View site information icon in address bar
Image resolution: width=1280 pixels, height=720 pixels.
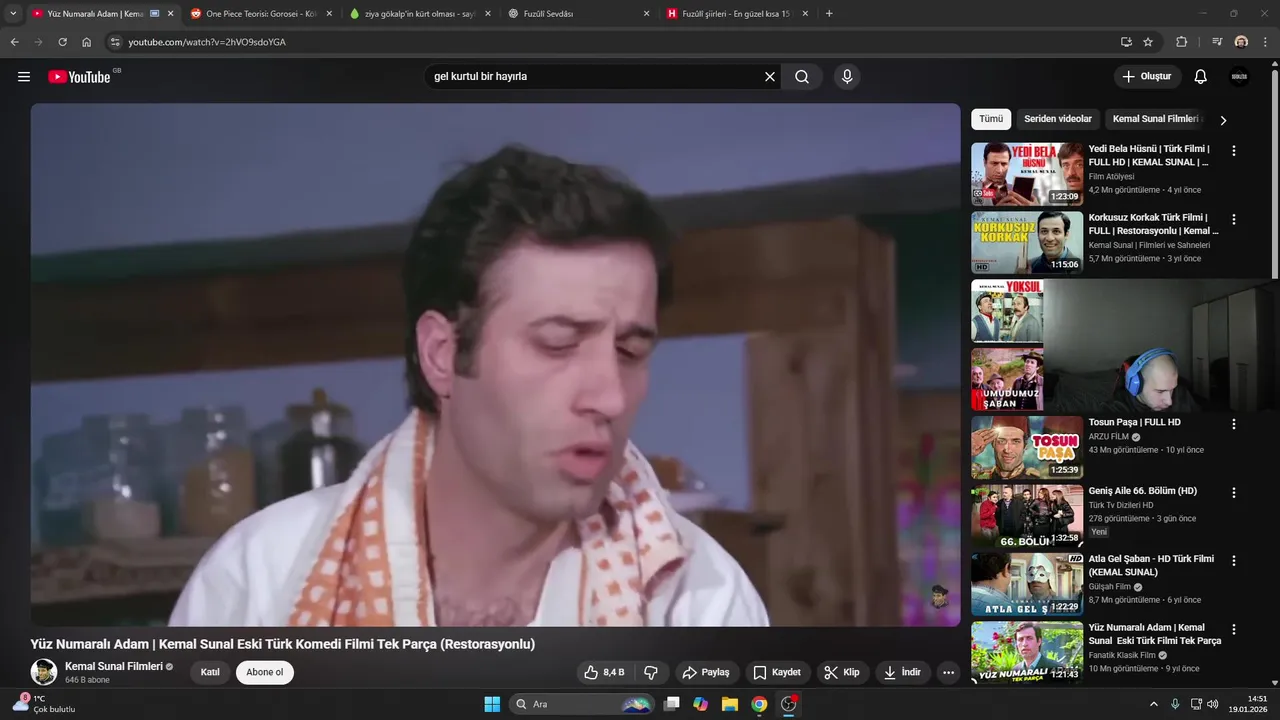115,42
